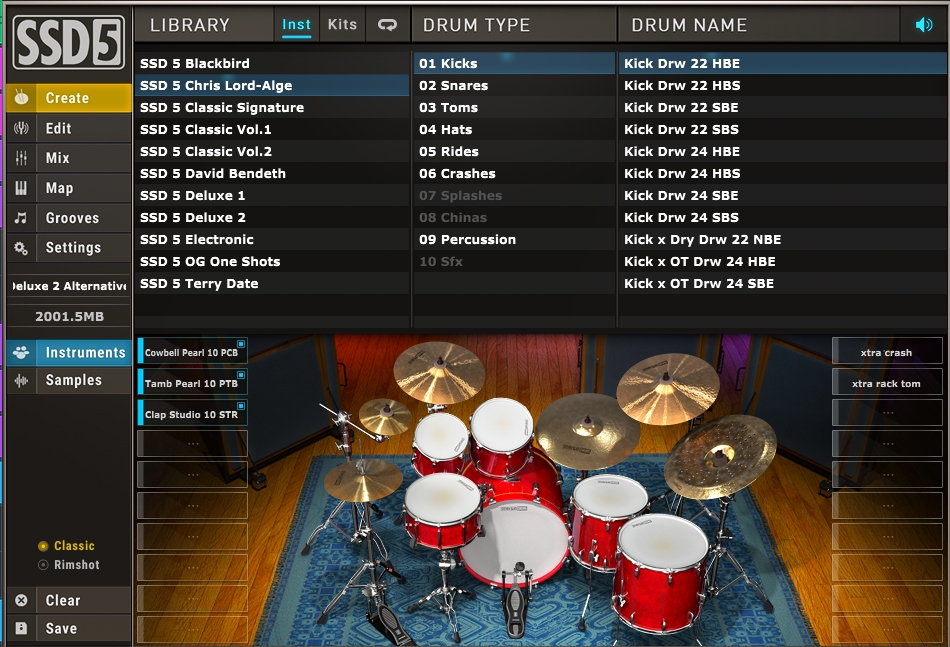This screenshot has width=950, height=647.
Task: Show Instruments using the paw icon
Action: click(x=21, y=353)
